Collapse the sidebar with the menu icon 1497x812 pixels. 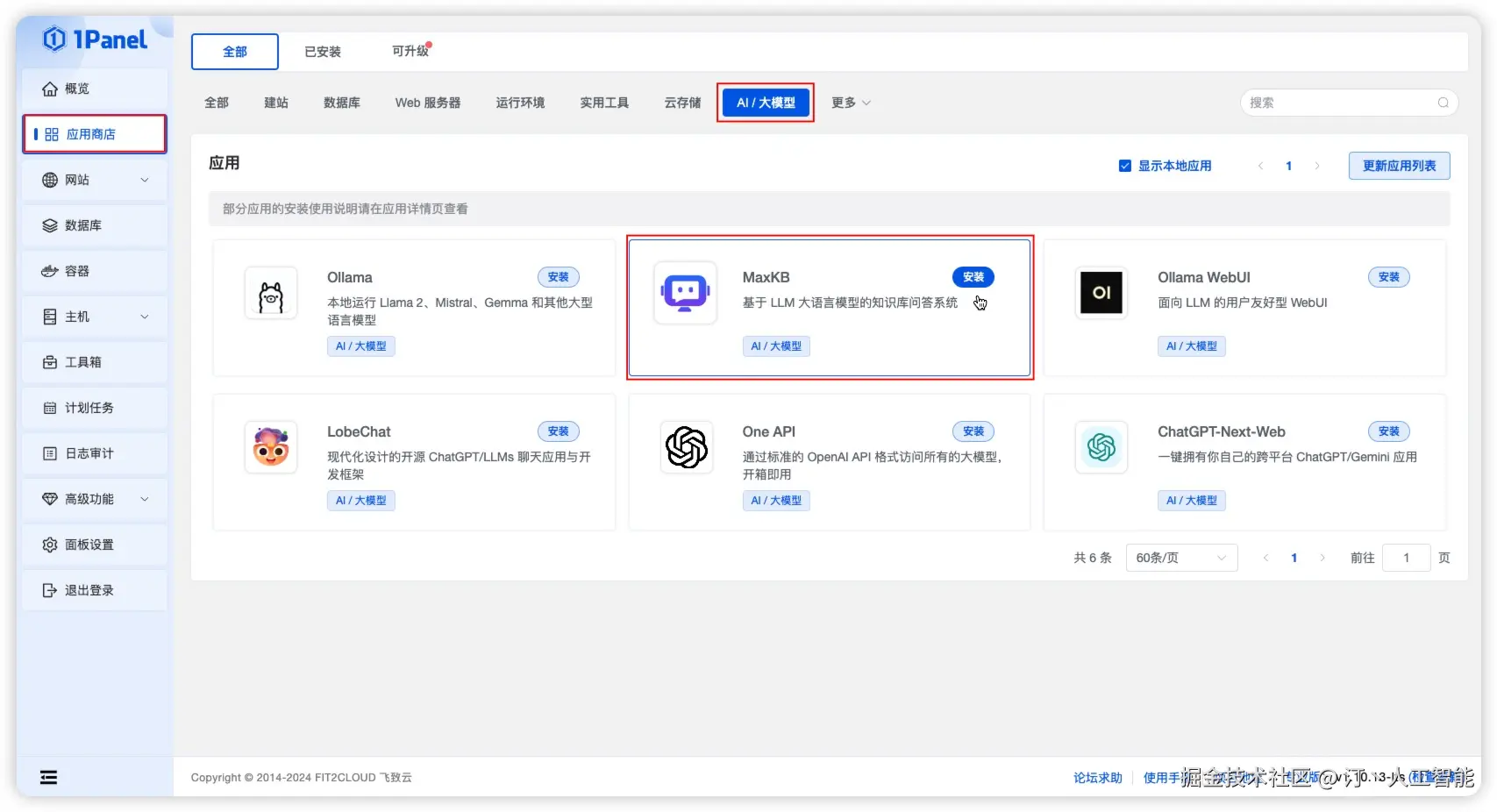pos(49,777)
